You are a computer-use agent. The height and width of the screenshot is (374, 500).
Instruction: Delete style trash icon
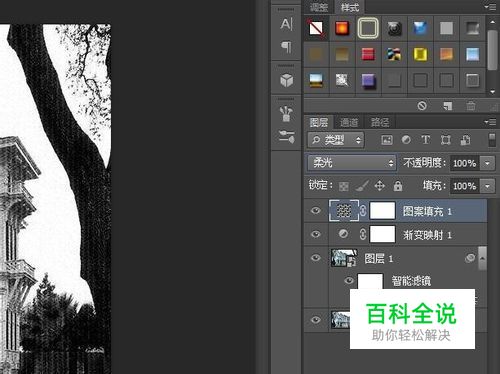[471, 106]
